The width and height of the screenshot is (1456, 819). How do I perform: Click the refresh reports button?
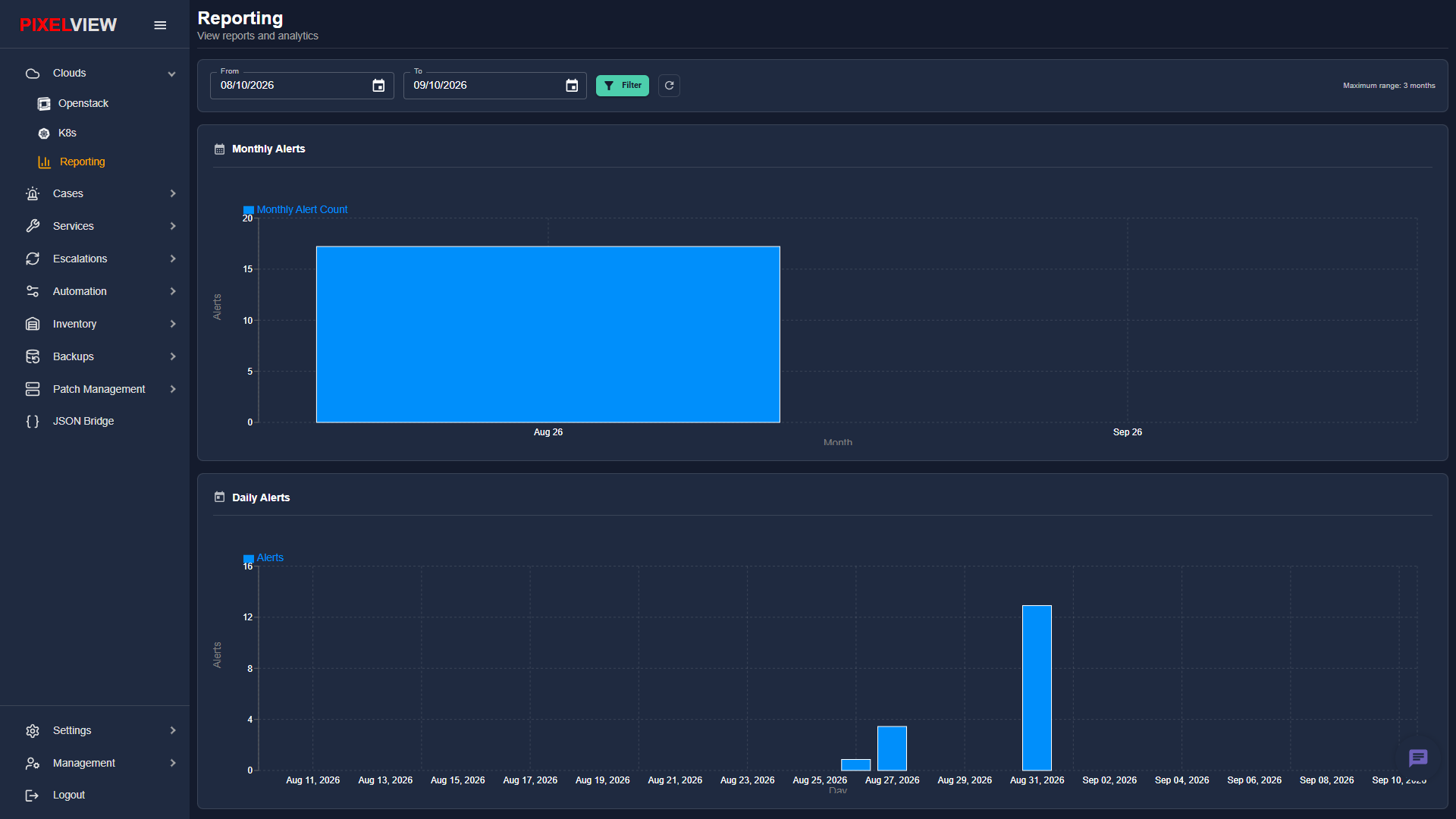(x=669, y=86)
